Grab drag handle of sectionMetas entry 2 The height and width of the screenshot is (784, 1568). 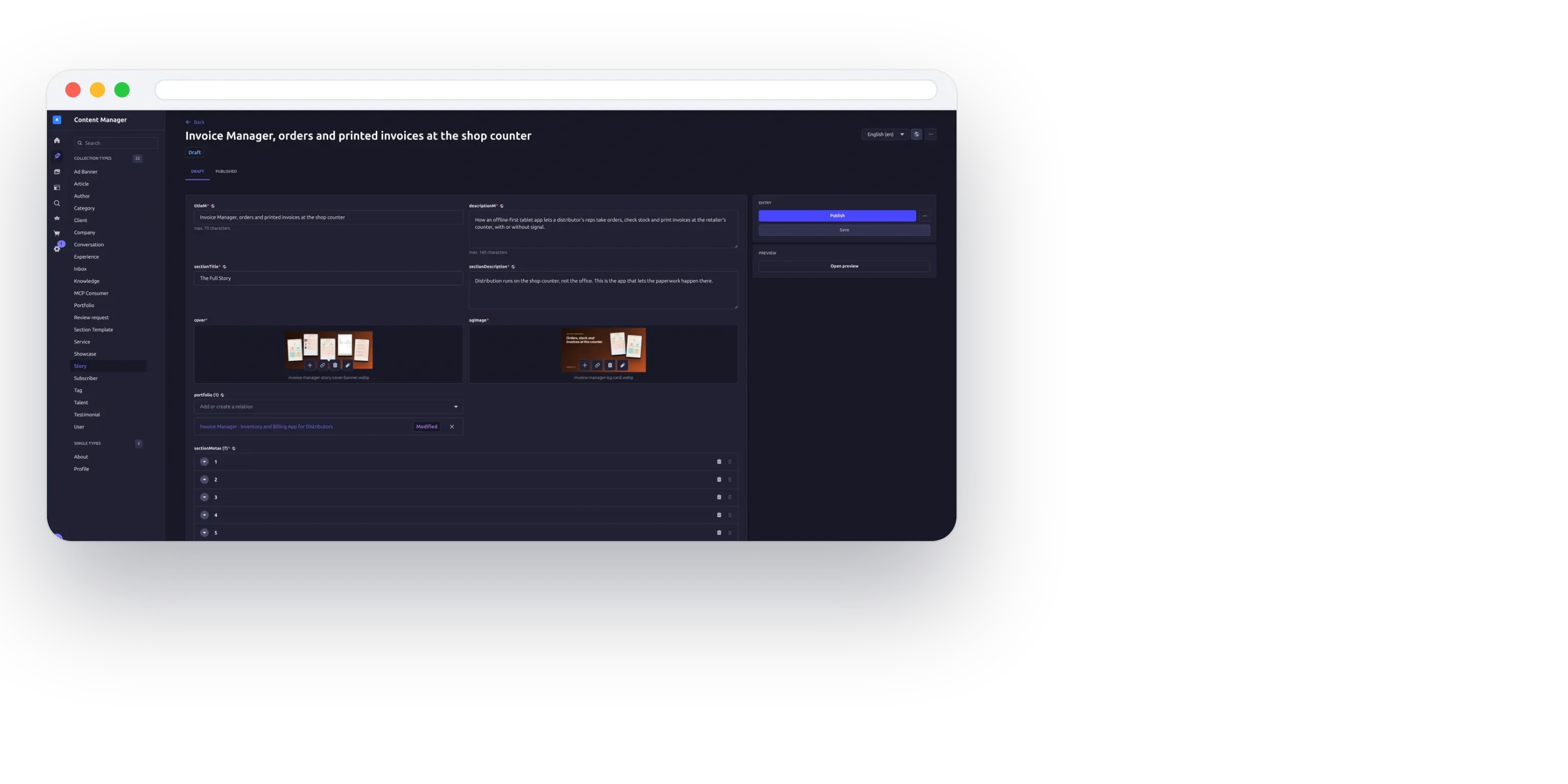coord(730,480)
